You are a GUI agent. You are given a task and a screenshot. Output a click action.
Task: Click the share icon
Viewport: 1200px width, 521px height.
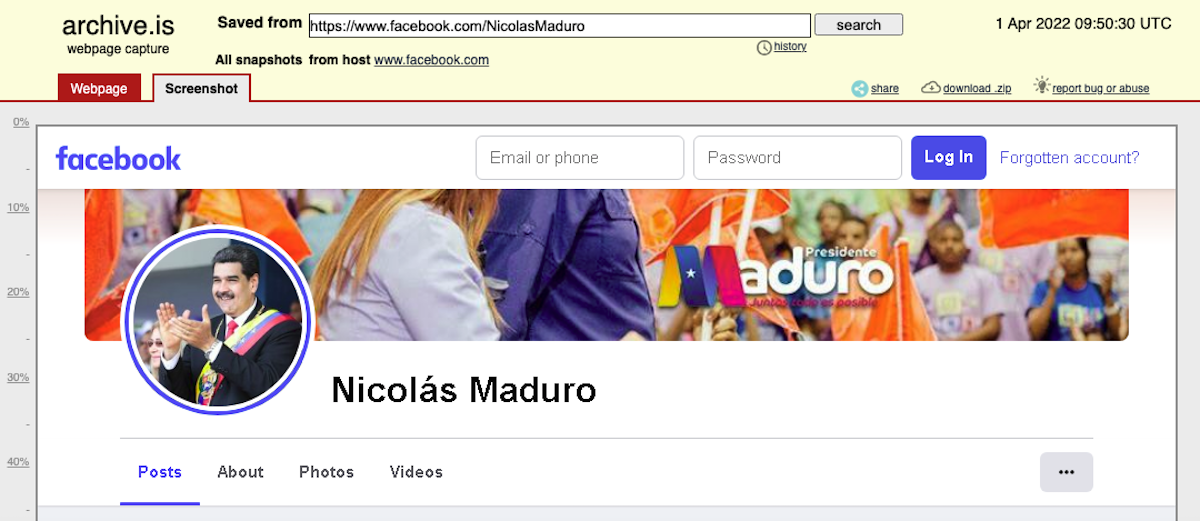[859, 88]
